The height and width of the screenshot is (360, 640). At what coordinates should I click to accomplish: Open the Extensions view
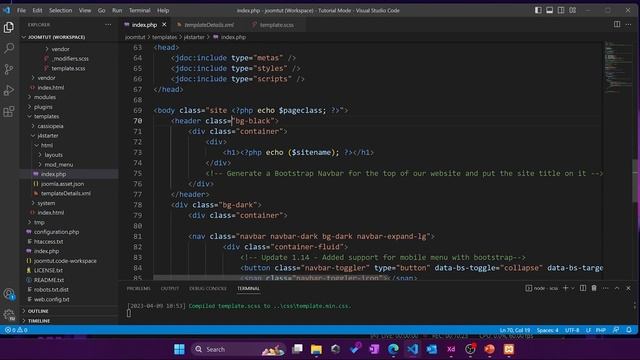pyautogui.click(x=9, y=111)
